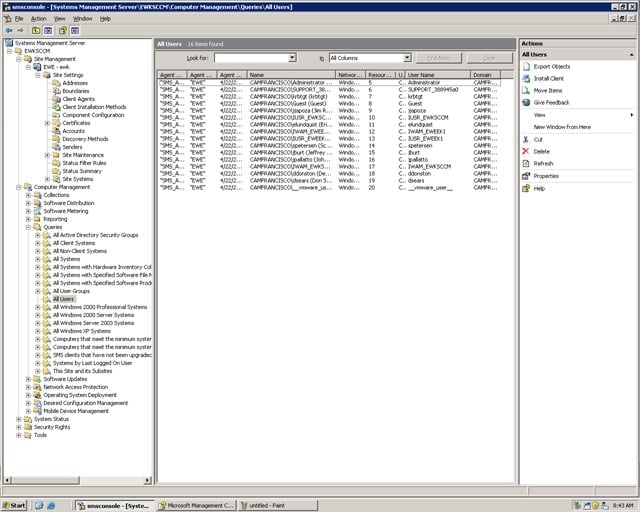640x512 pixels.
Task: Click the Properties icon in Actions pane
Action: coord(526,176)
